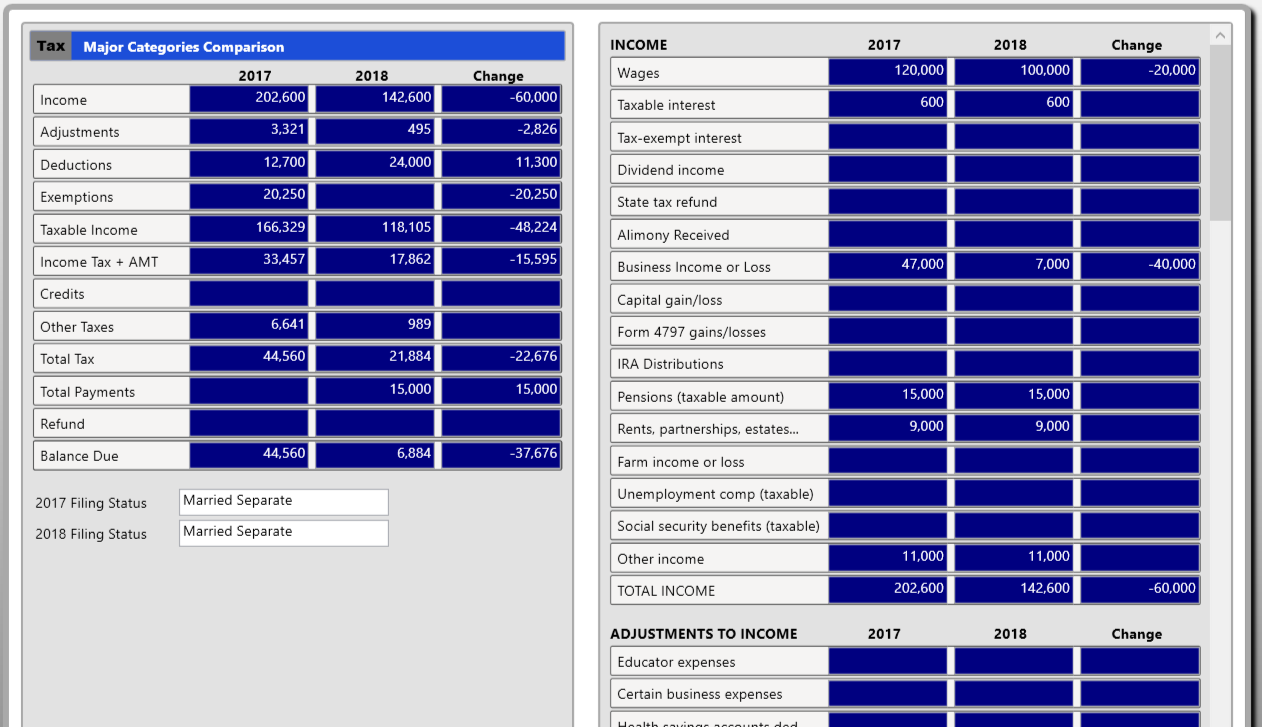Click the scrollbar up arrow of the income panel
The image size is (1262, 727).
[x=1220, y=36]
